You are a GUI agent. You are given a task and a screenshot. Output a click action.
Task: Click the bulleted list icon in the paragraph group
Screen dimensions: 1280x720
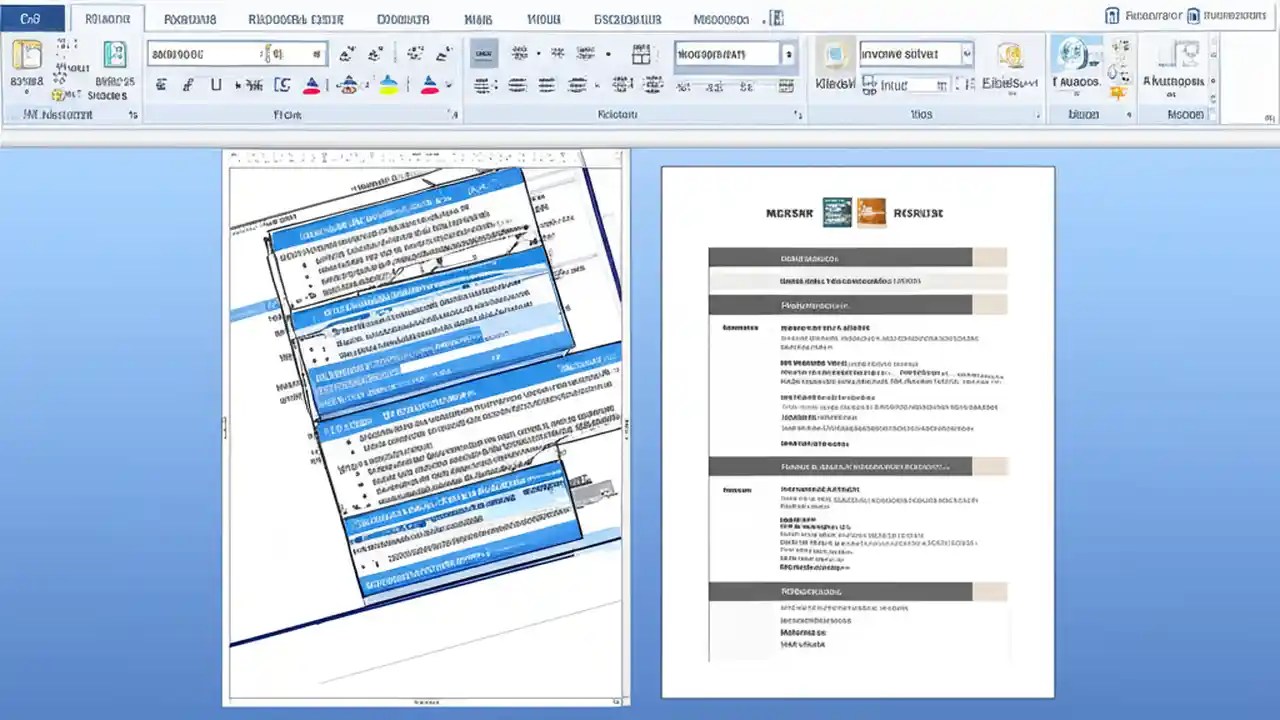521,54
